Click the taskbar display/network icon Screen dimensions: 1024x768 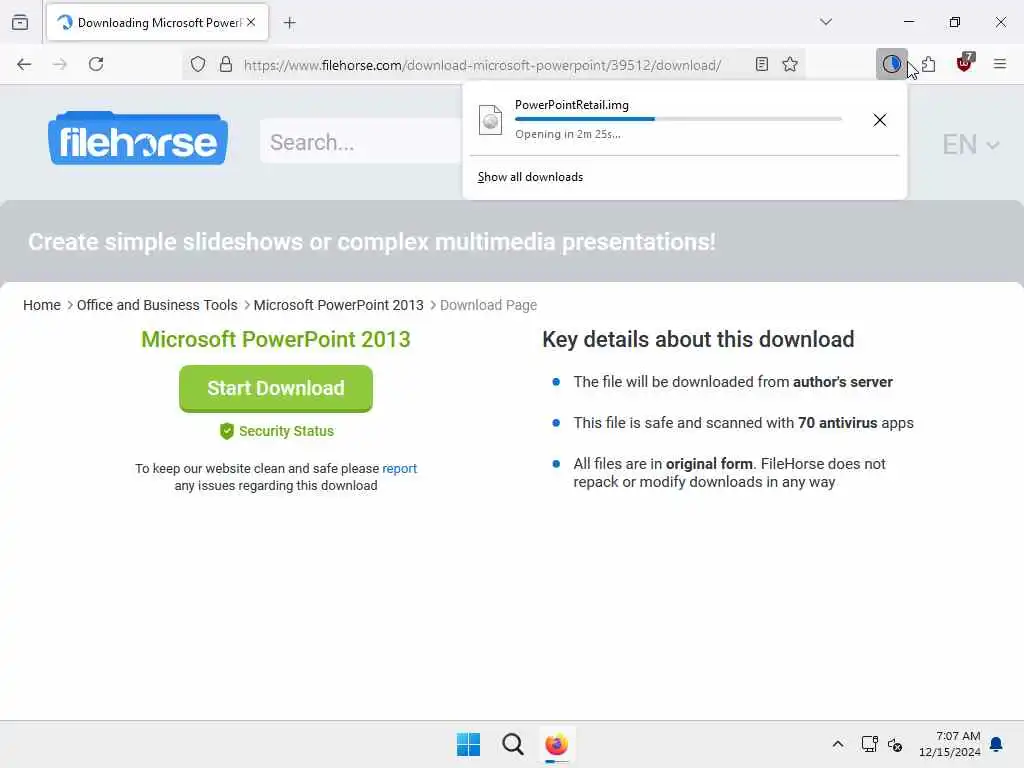click(869, 744)
